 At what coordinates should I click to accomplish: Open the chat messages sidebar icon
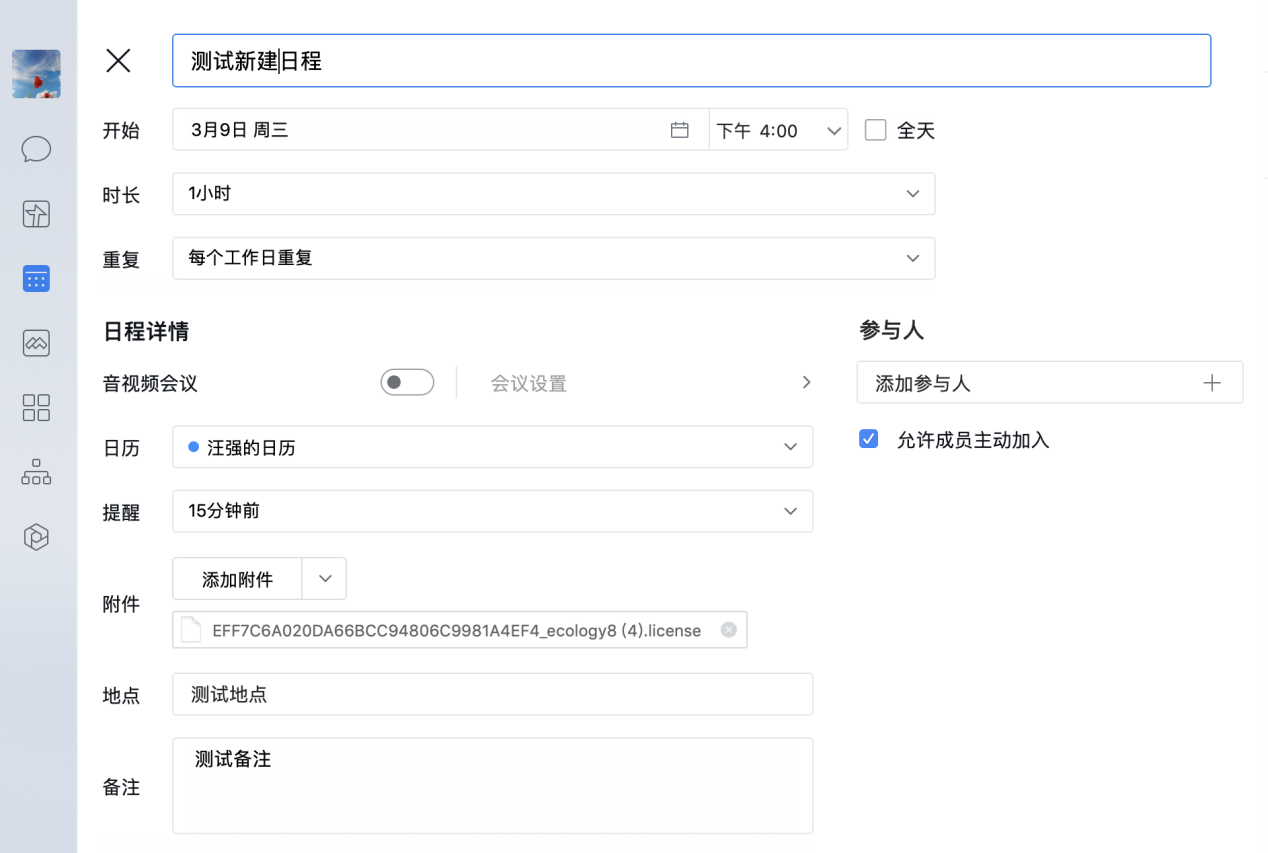click(x=36, y=150)
